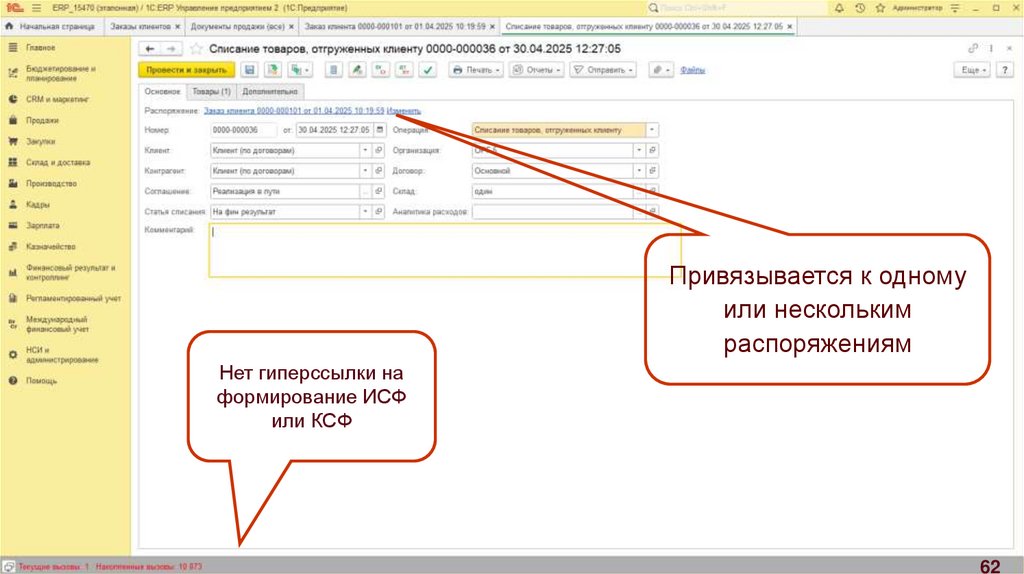Open the Производство sidebar section
The image size is (1024, 574).
coord(51,183)
